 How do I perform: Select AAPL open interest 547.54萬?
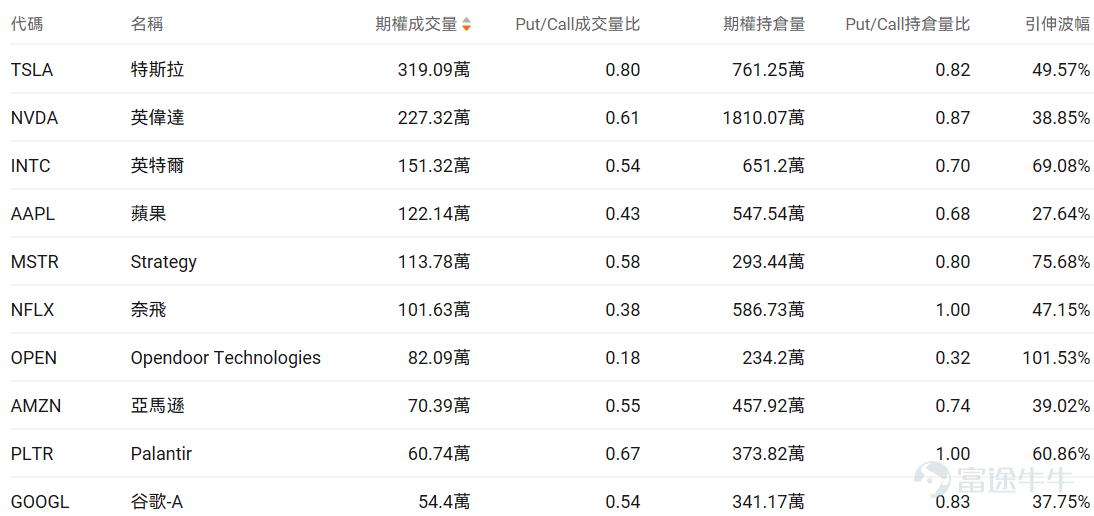tap(769, 214)
